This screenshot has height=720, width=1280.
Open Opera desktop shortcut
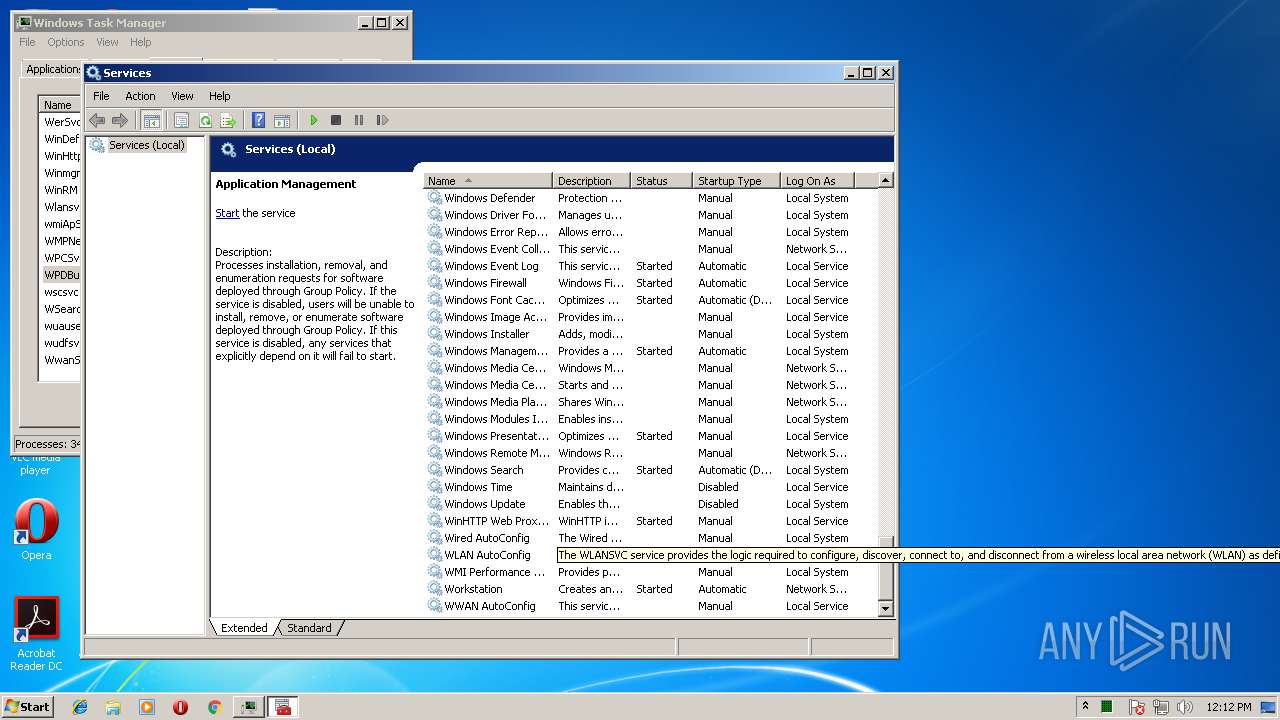(x=36, y=531)
